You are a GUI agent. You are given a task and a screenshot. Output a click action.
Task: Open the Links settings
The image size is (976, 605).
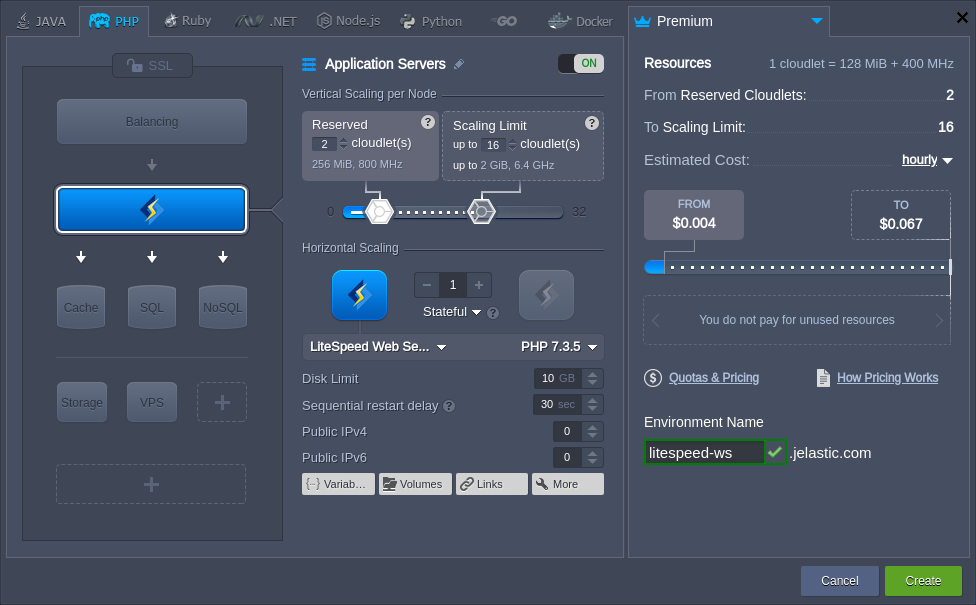pos(492,484)
